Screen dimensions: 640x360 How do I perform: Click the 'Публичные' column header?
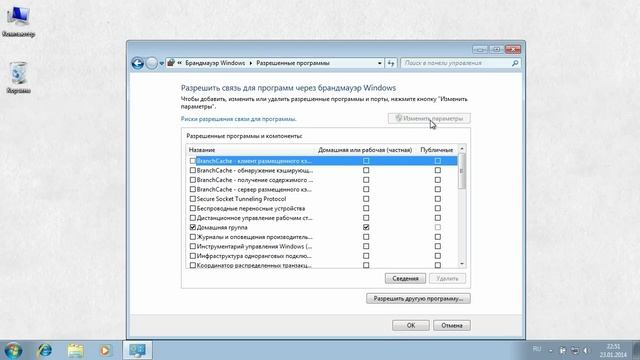[x=436, y=150]
